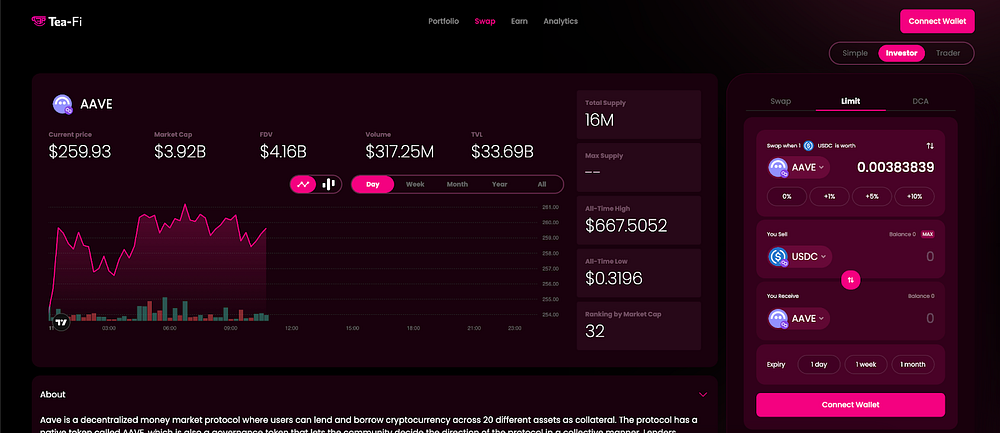This screenshot has height=433, width=1000.
Task: Click the About section heading
Action: coord(53,395)
